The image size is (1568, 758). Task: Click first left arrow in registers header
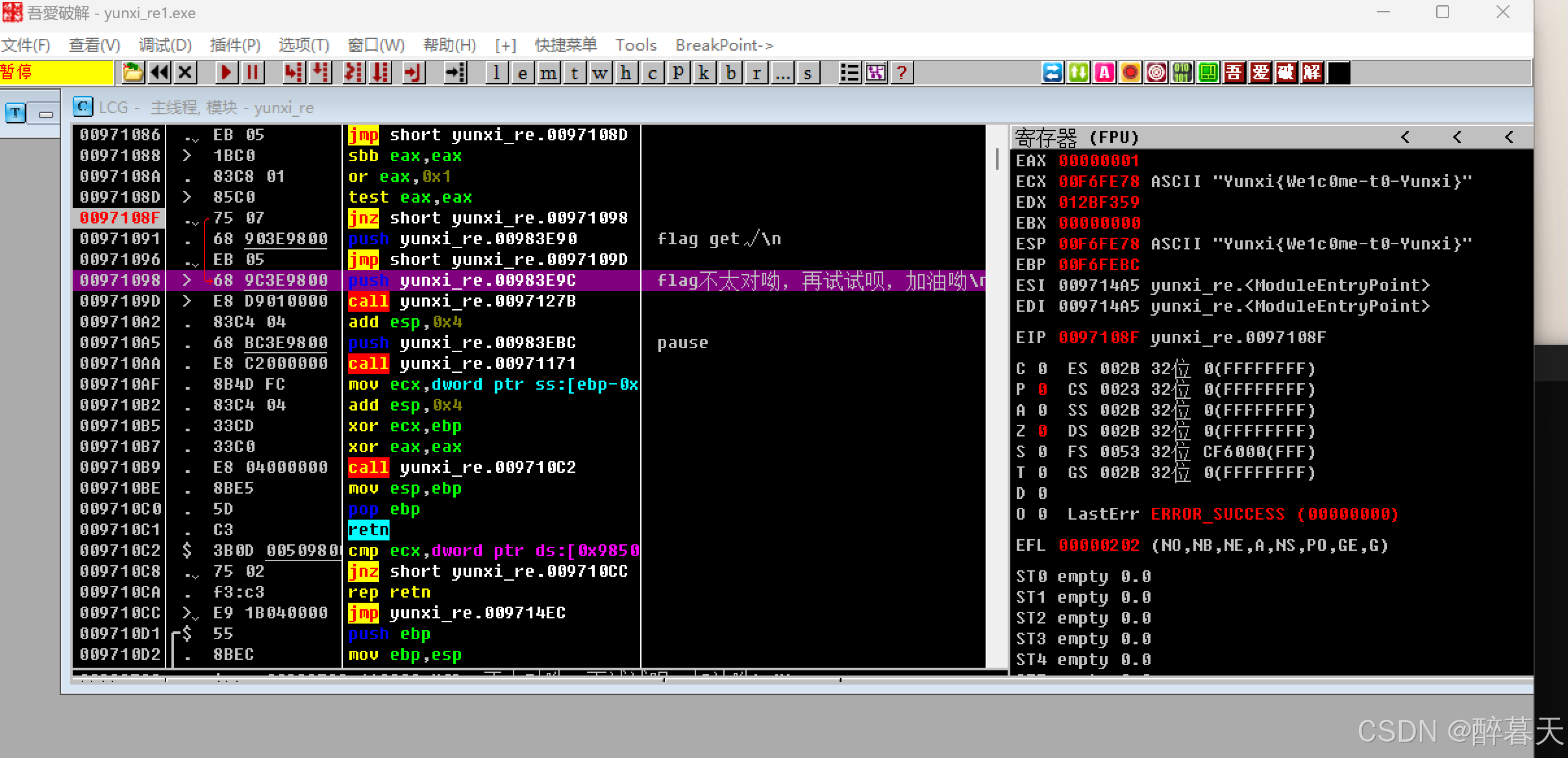click(1405, 137)
